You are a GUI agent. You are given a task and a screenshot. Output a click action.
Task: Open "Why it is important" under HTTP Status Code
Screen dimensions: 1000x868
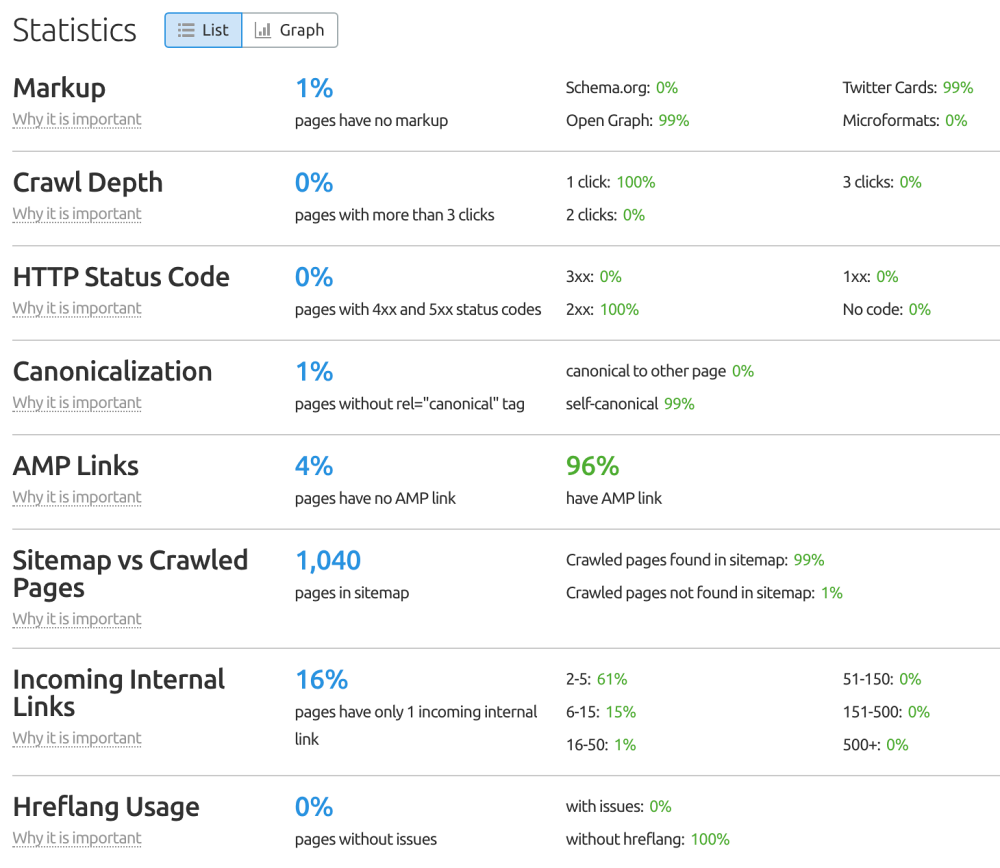point(76,308)
